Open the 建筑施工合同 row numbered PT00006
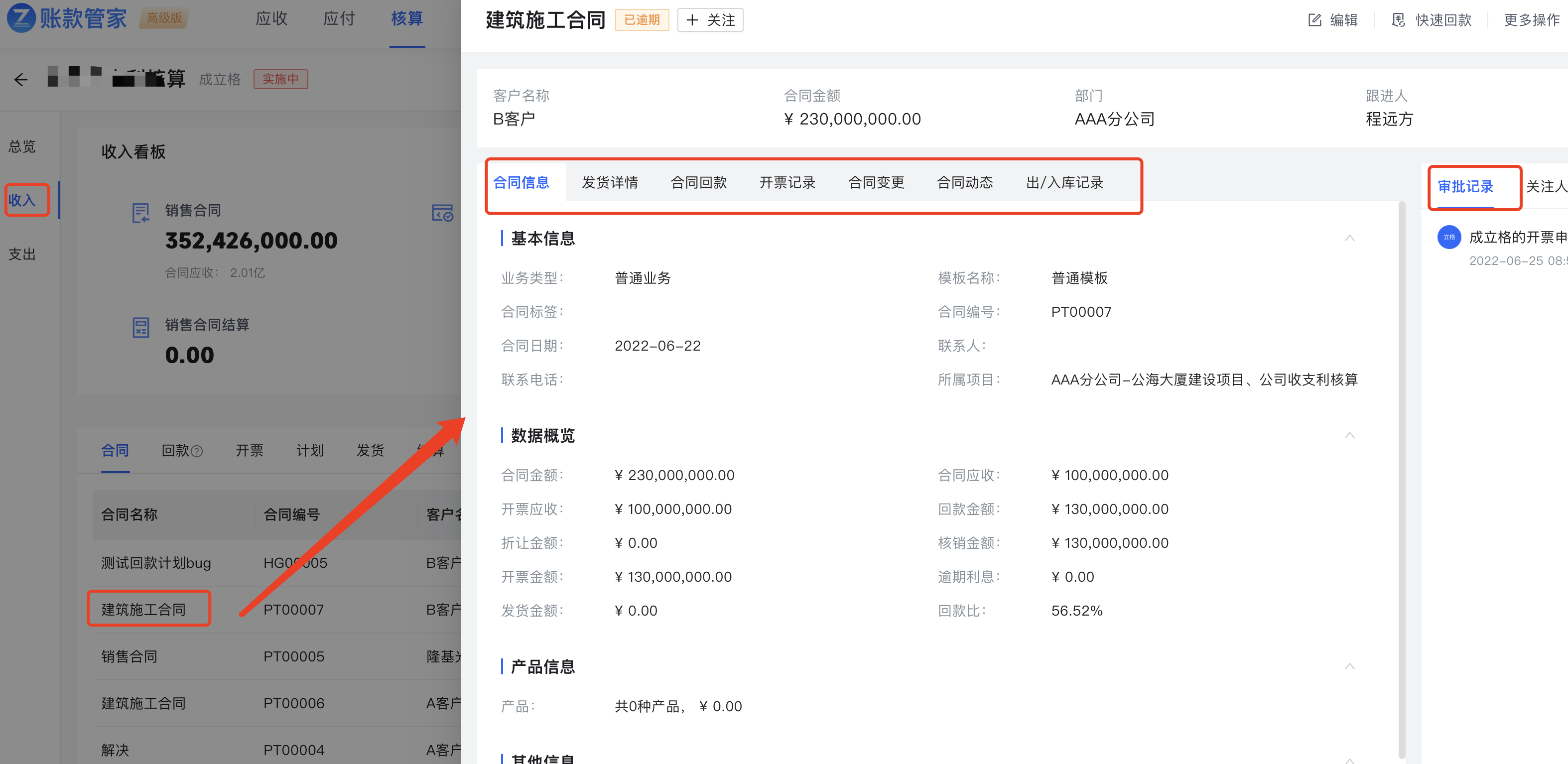 pos(277,704)
